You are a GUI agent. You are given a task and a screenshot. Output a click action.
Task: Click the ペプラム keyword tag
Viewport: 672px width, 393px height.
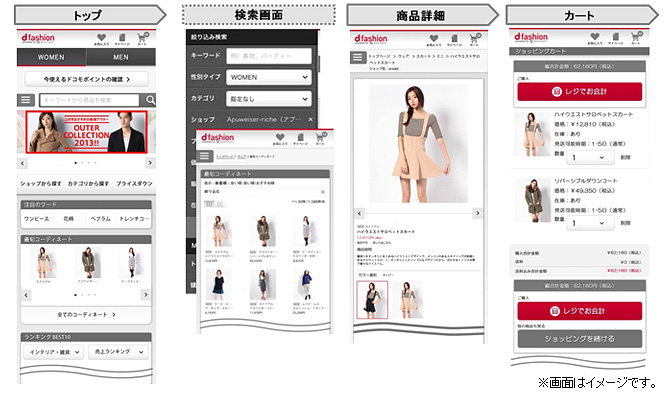100,219
